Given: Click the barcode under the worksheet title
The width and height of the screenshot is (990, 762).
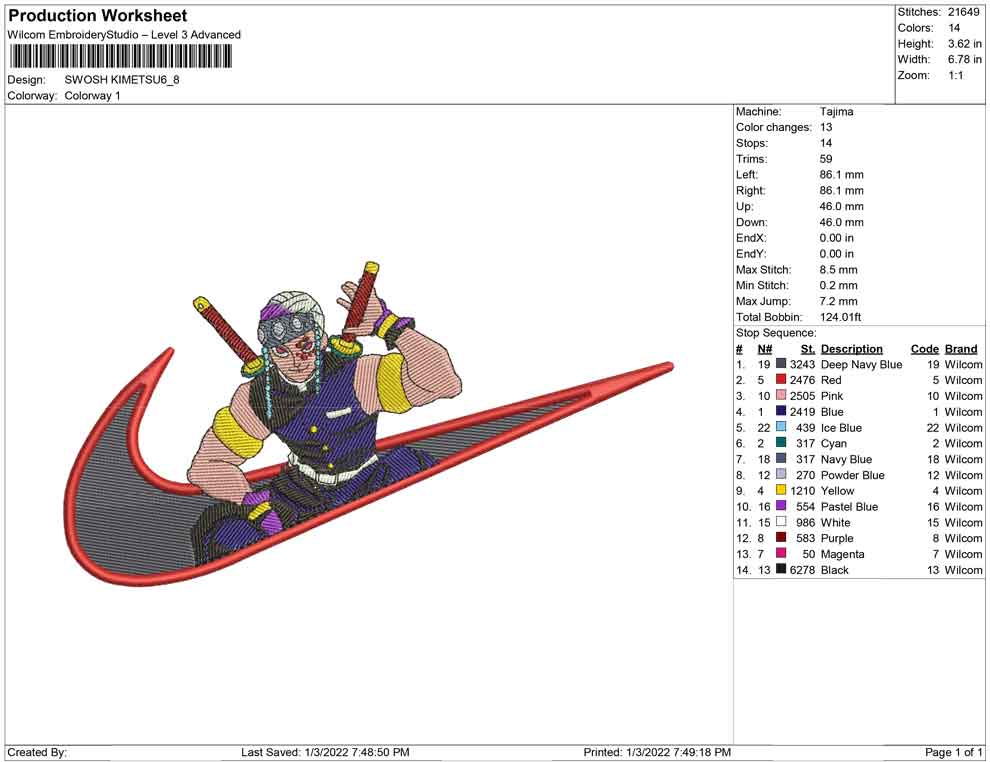Looking at the screenshot, I should coord(120,57).
